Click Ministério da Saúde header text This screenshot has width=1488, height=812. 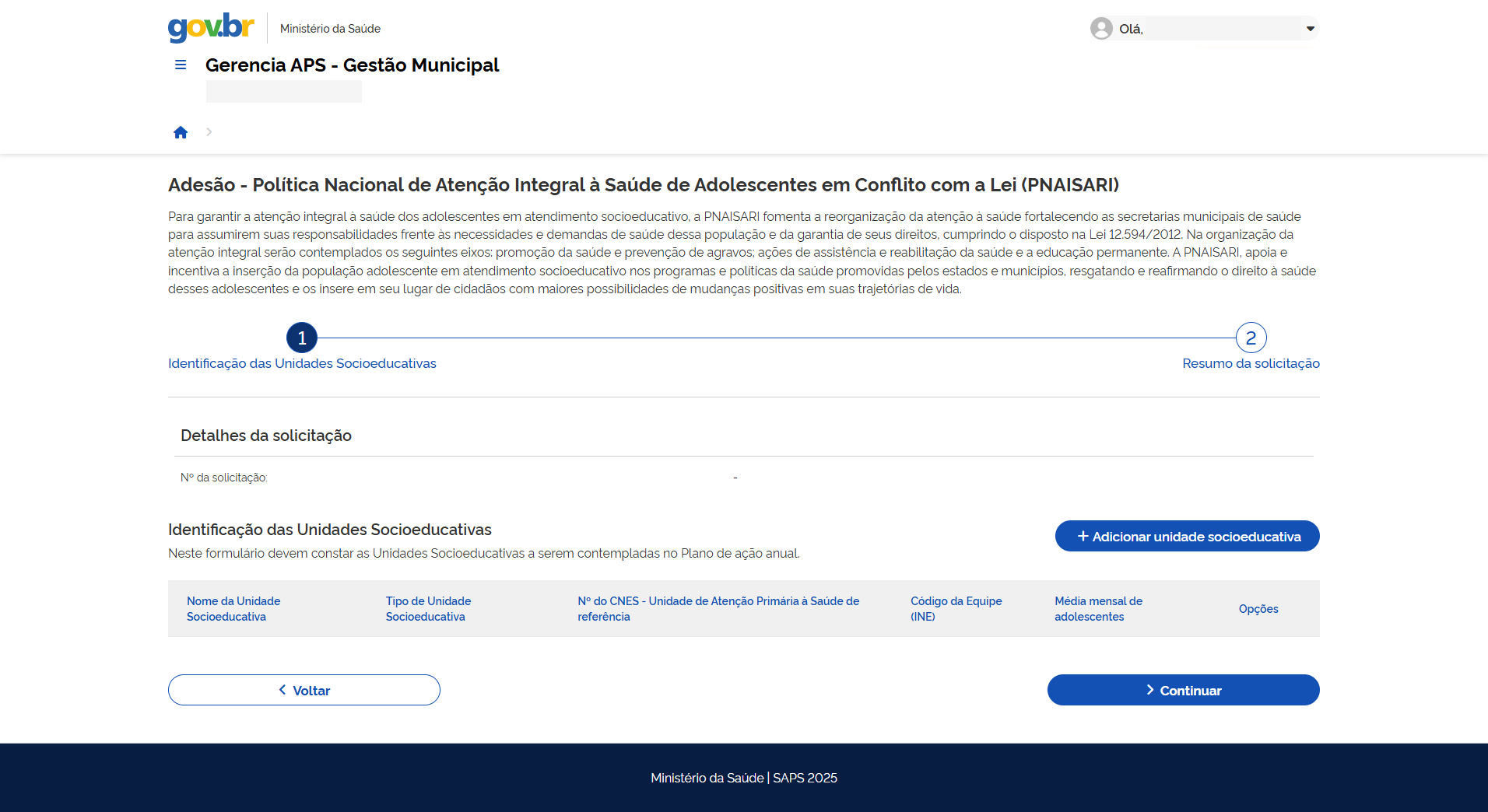(330, 29)
